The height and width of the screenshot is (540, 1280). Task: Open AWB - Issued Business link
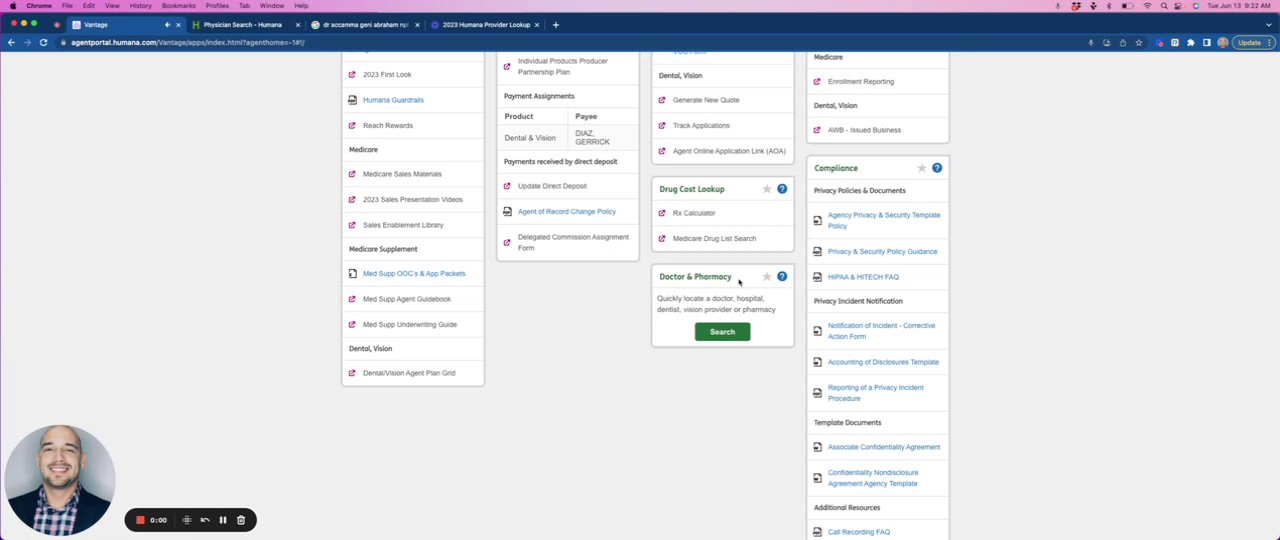click(864, 130)
